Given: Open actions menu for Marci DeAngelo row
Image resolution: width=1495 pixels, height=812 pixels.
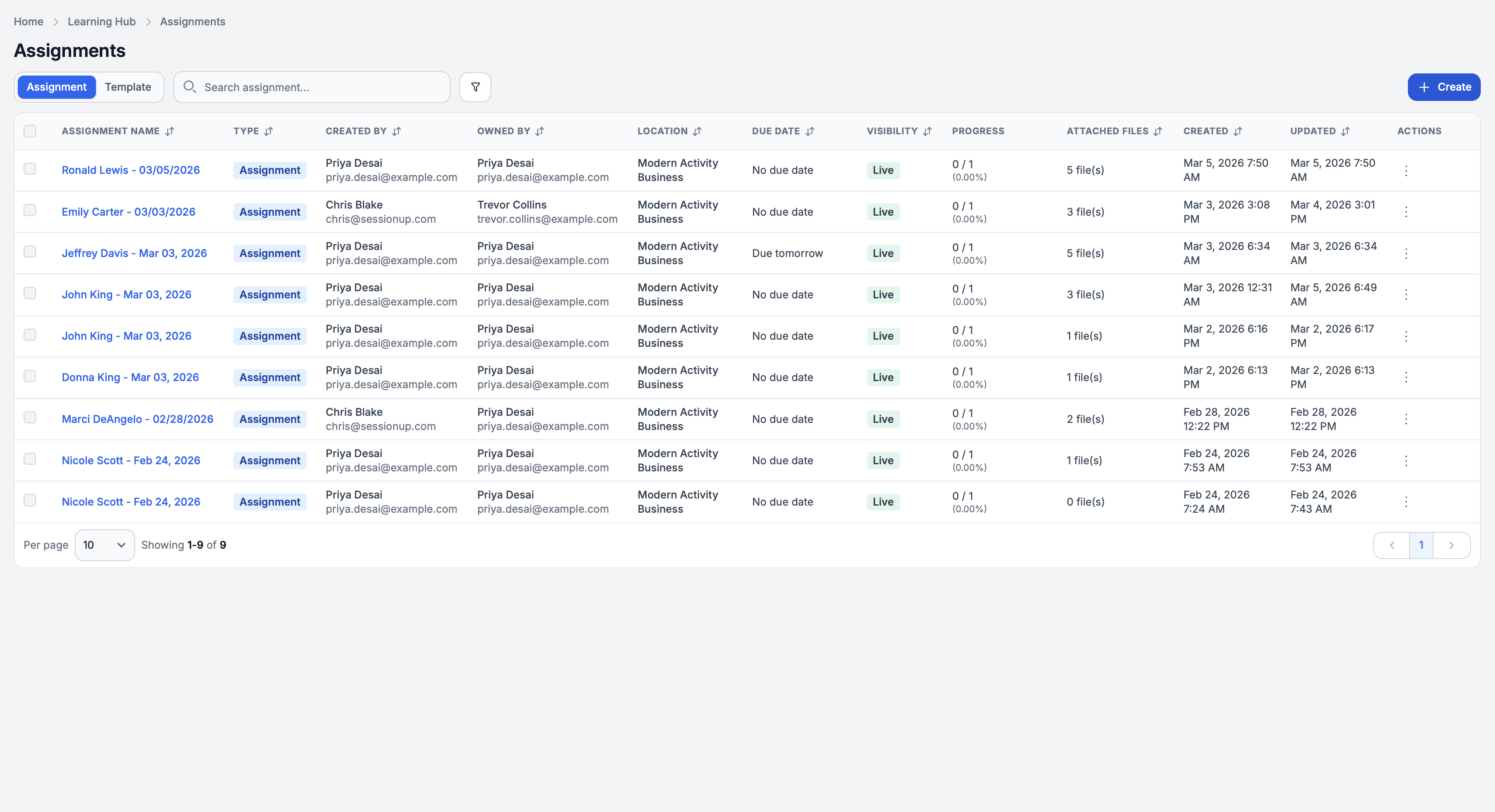Looking at the screenshot, I should tap(1406, 419).
